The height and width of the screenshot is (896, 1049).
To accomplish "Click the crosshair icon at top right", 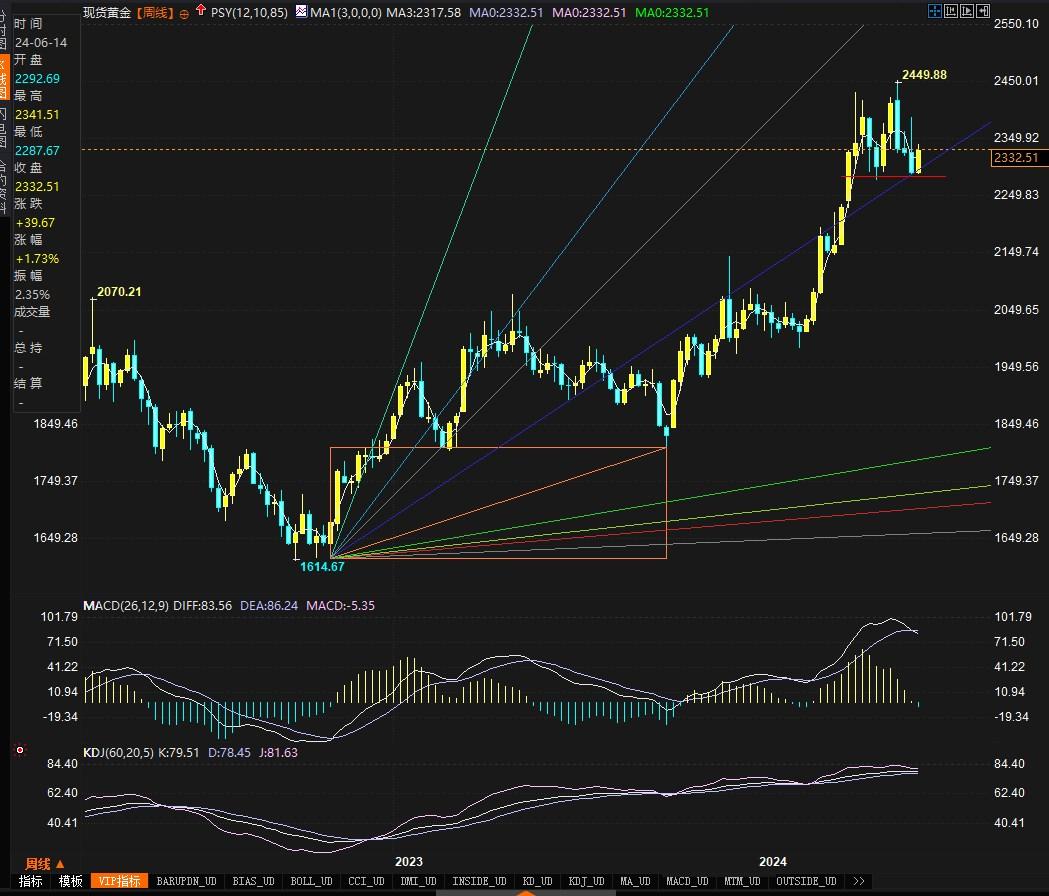I will 935,12.
